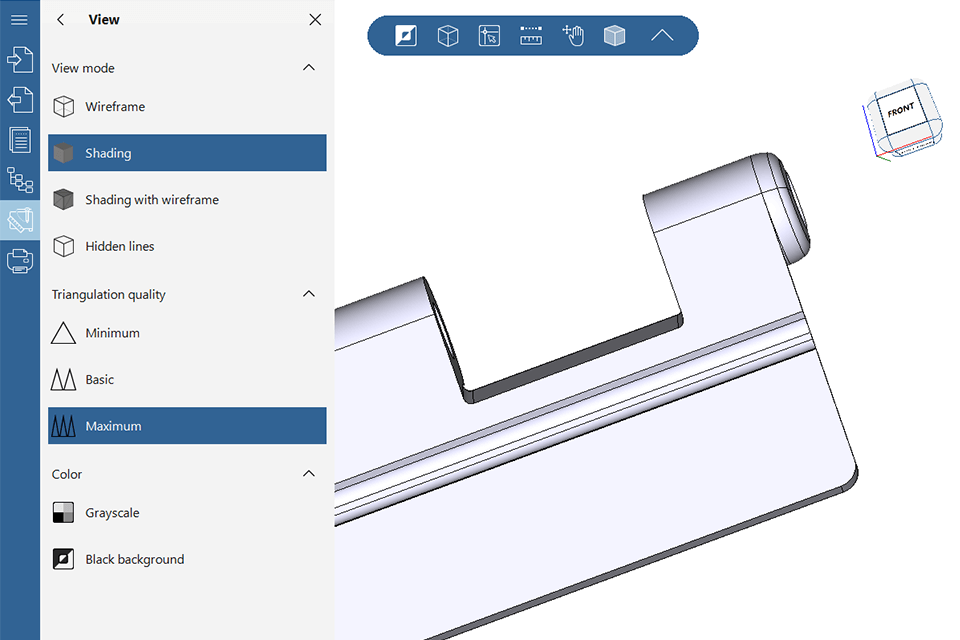Click the active view settings sidebar icon

click(20, 220)
